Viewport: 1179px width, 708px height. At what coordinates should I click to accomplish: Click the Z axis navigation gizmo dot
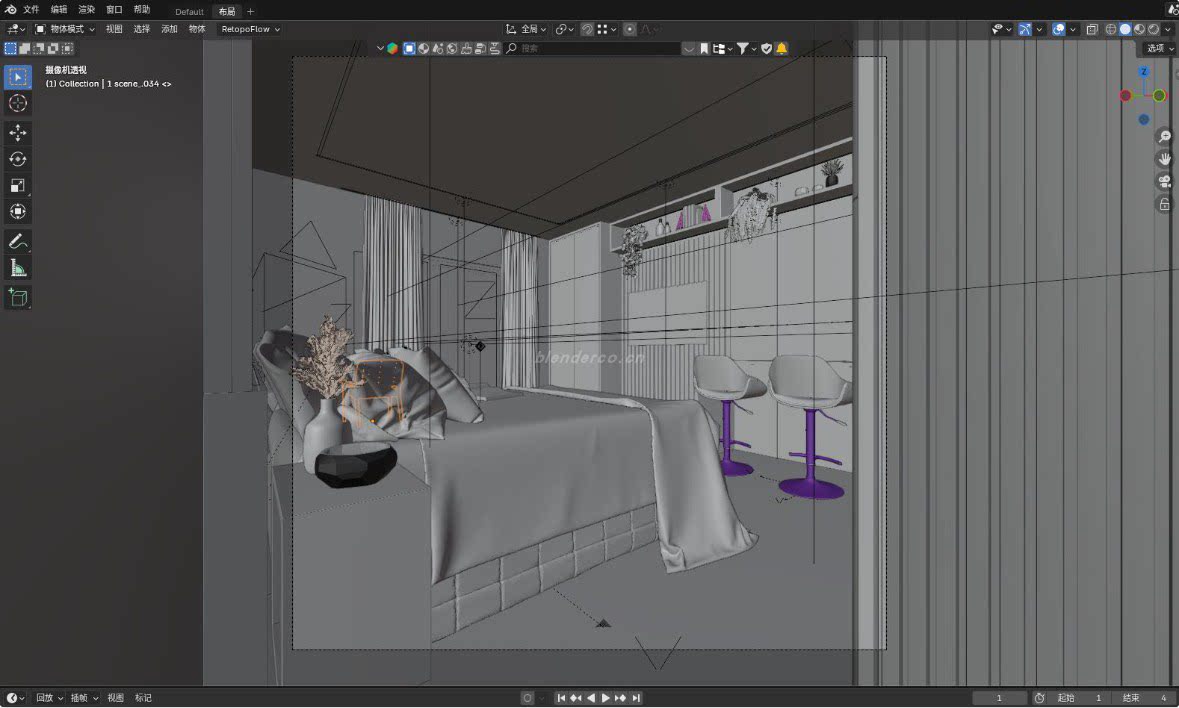tap(1144, 72)
